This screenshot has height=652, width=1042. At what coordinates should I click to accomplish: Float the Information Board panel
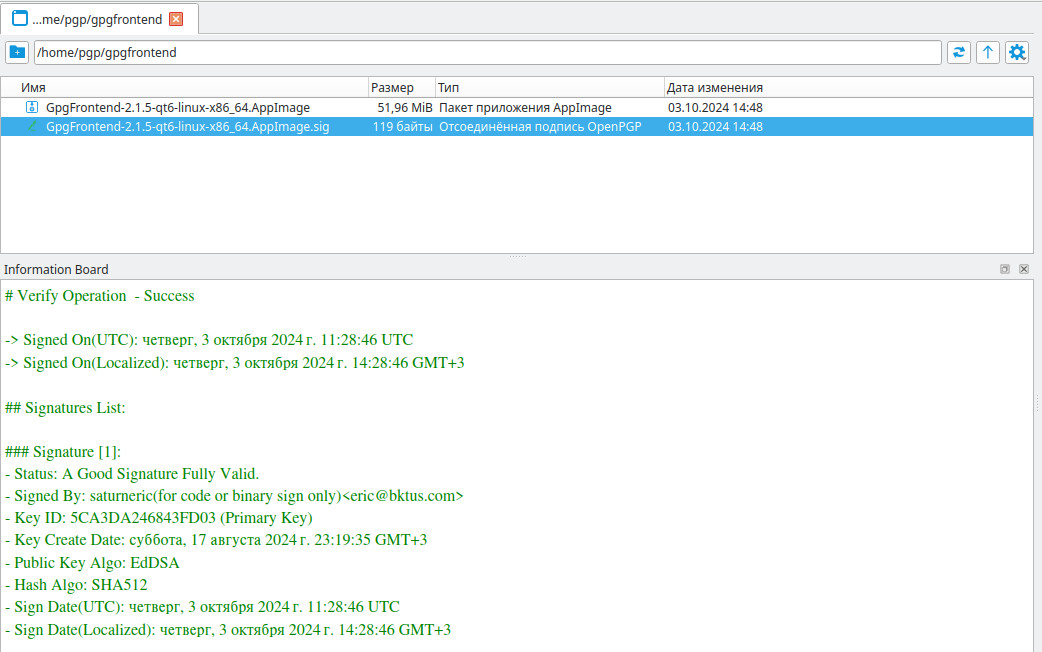(x=1005, y=269)
